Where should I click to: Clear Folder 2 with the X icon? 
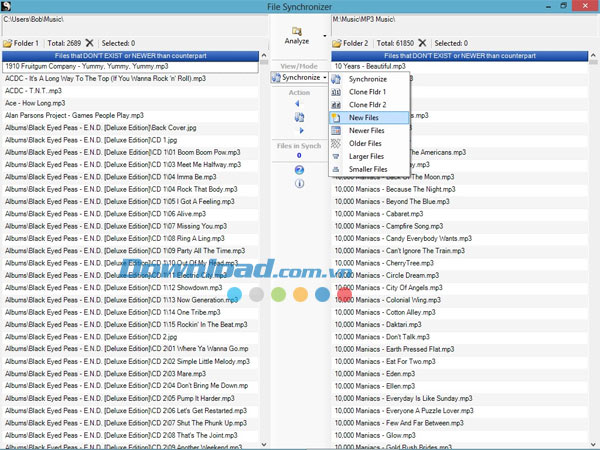point(421,44)
